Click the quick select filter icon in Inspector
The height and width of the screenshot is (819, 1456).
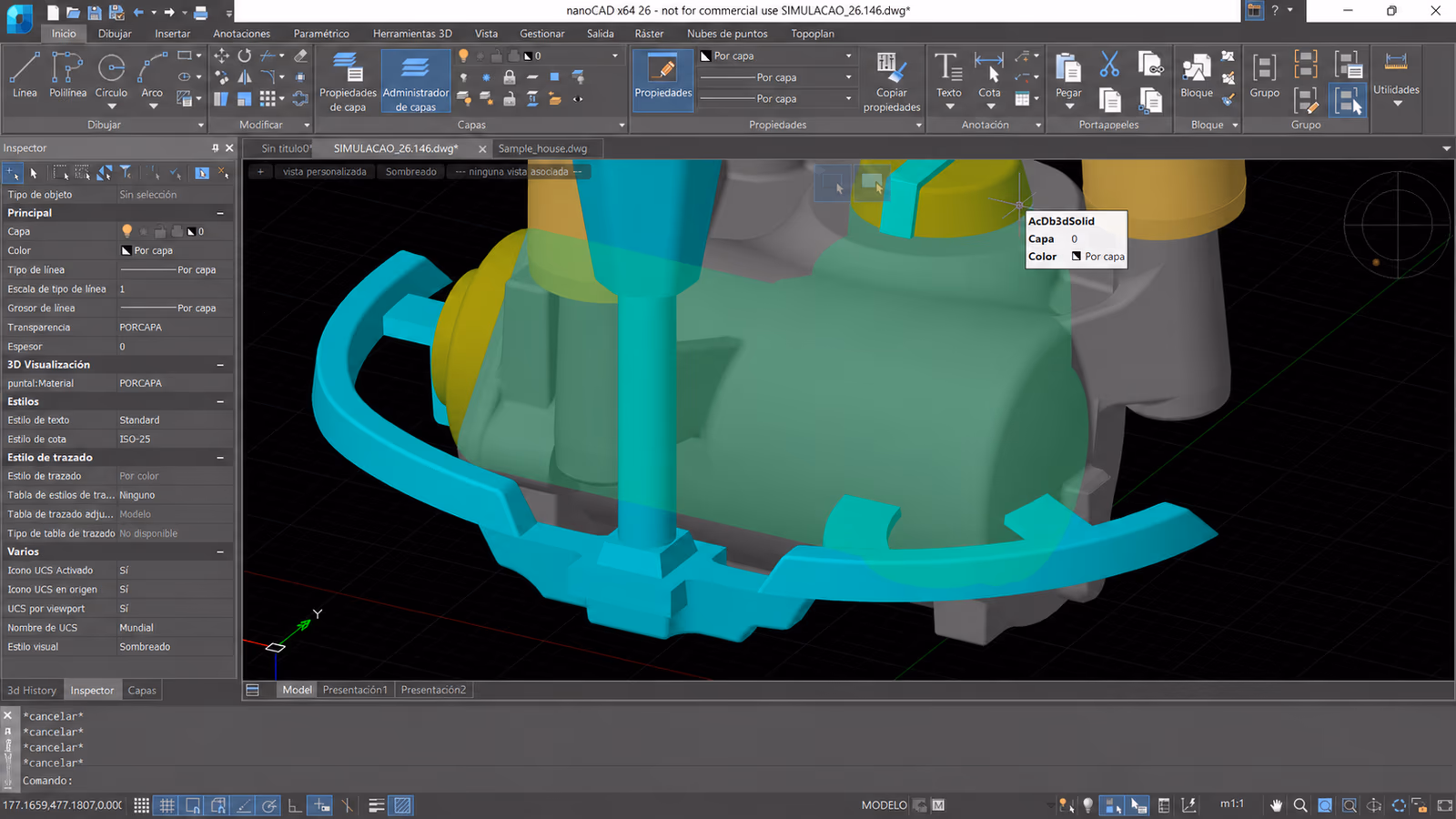(x=126, y=172)
